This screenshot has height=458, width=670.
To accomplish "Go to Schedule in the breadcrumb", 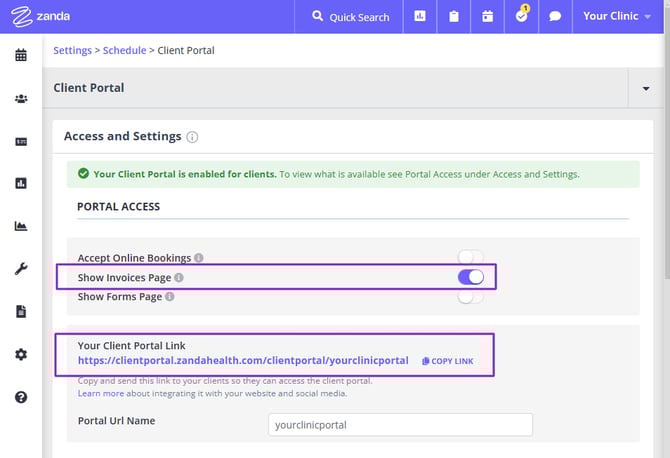I will coord(125,50).
